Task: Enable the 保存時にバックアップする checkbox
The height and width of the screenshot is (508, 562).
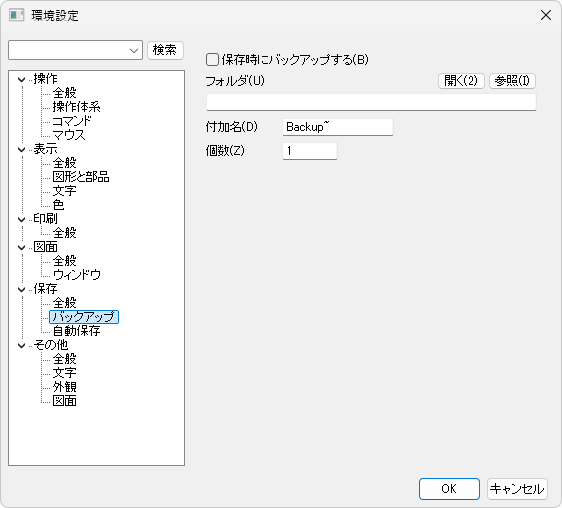Action: (212, 60)
